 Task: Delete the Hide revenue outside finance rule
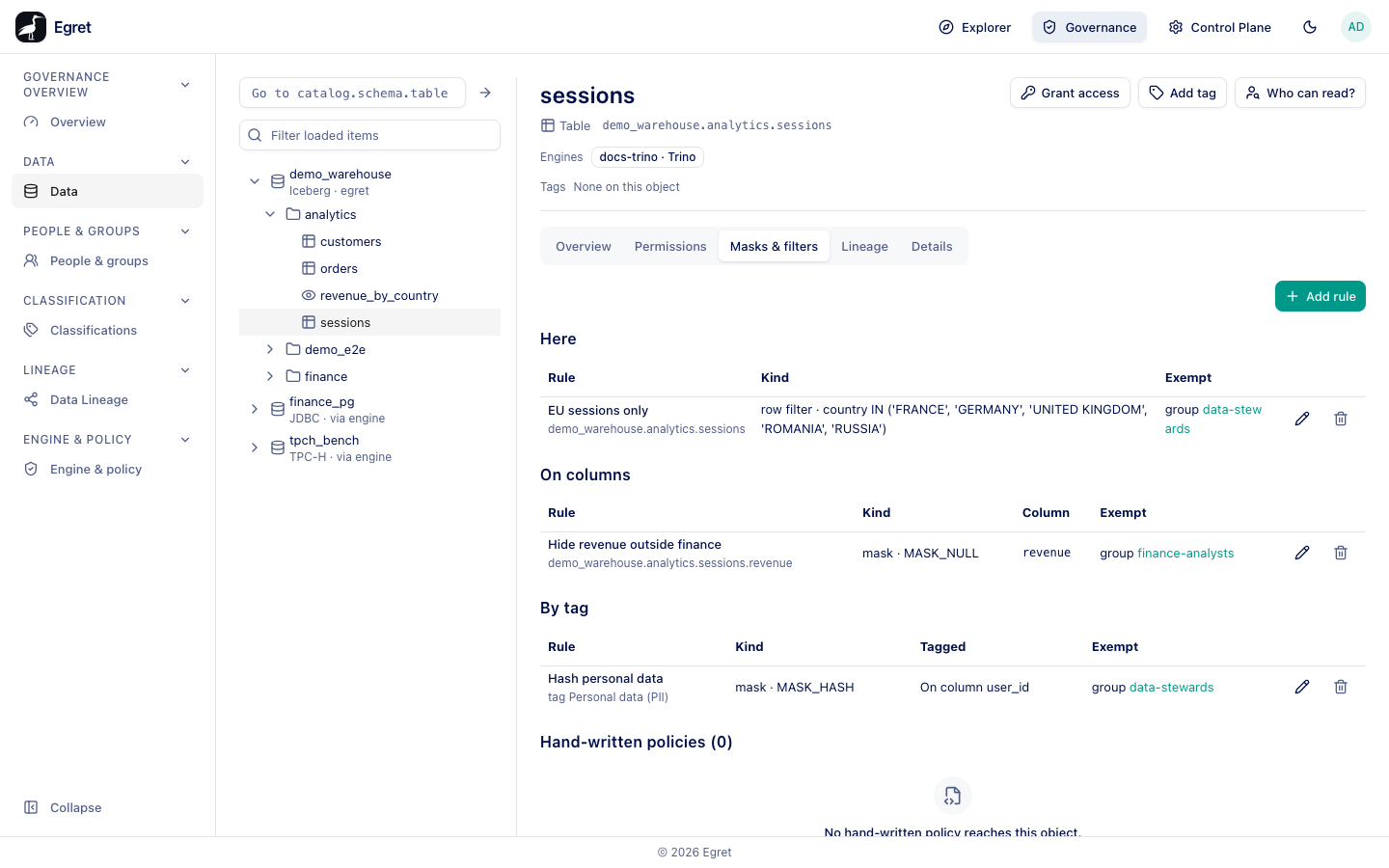click(1341, 553)
